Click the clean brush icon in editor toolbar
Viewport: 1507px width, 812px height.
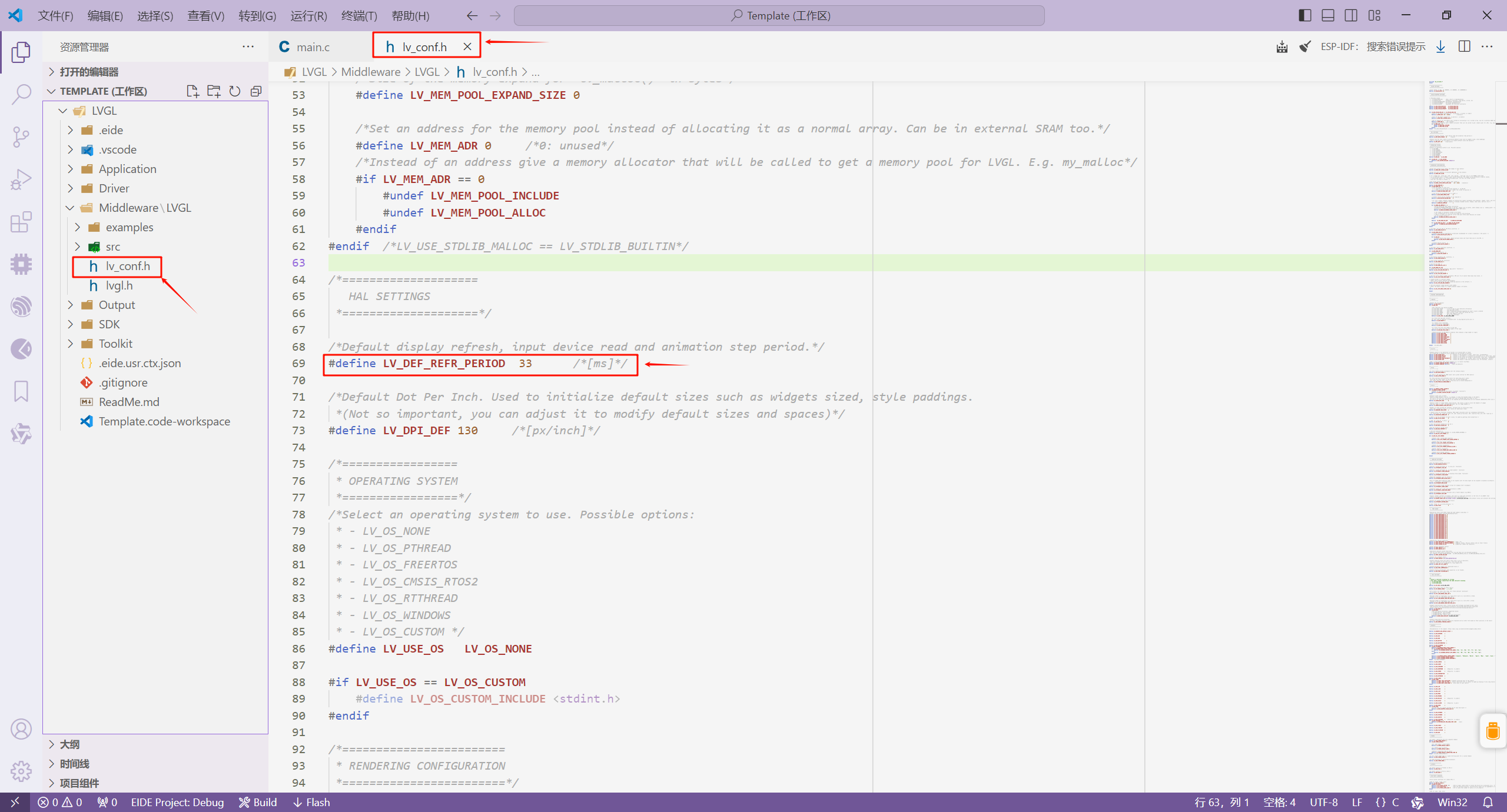[1305, 46]
